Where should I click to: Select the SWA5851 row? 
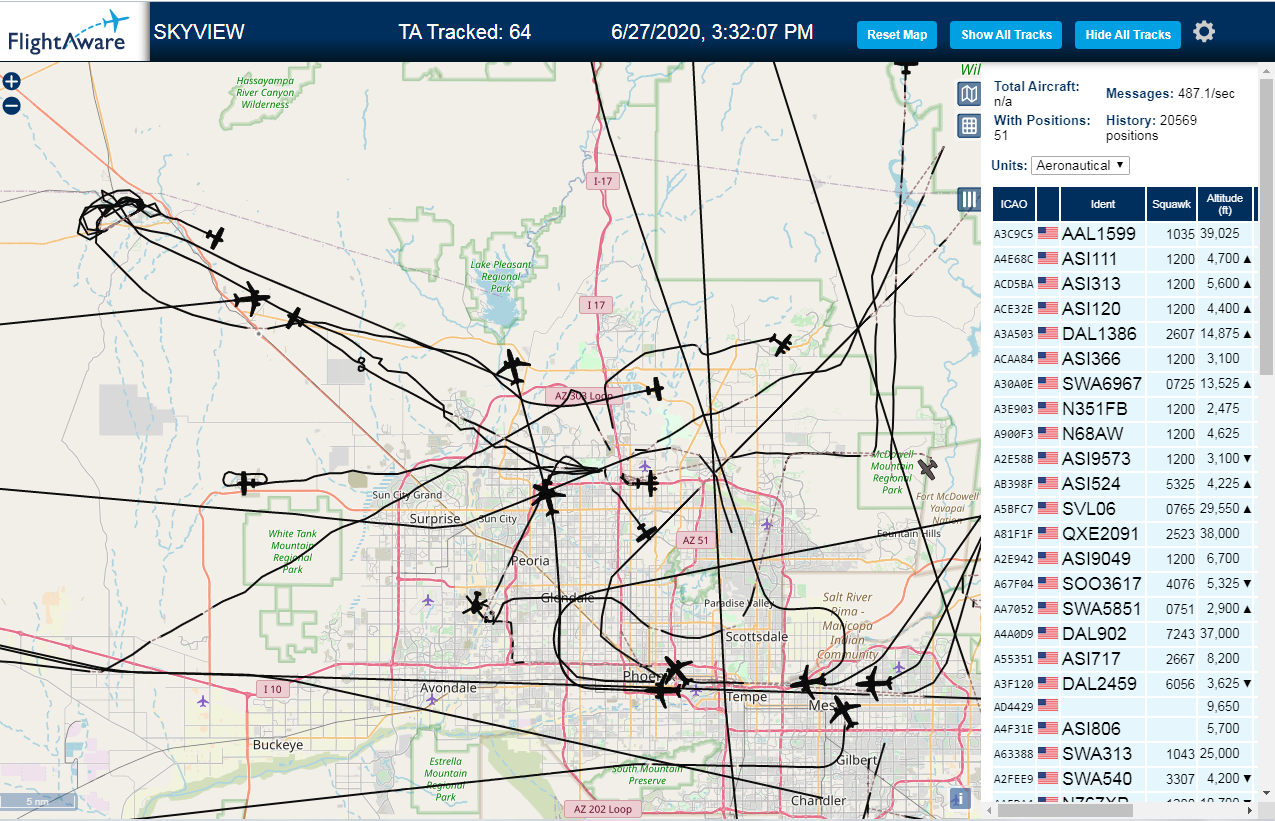tap(1124, 608)
